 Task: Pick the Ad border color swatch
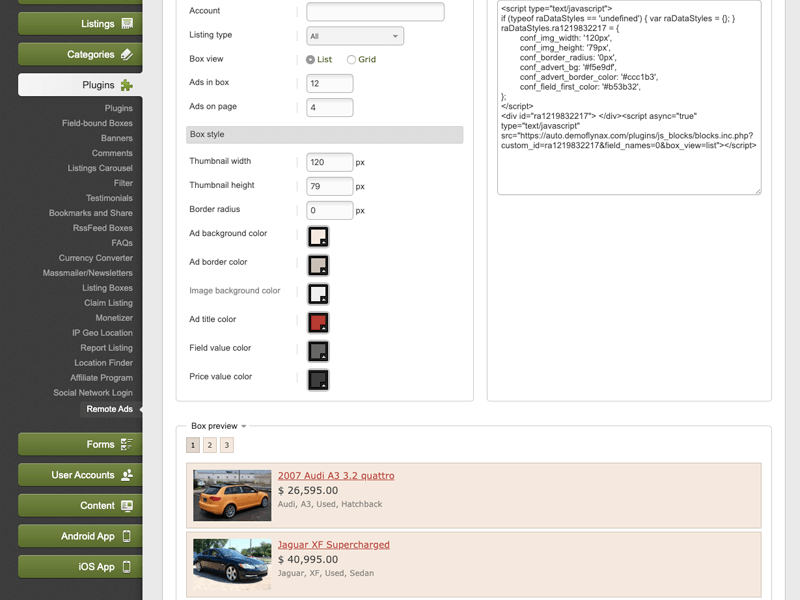318,265
